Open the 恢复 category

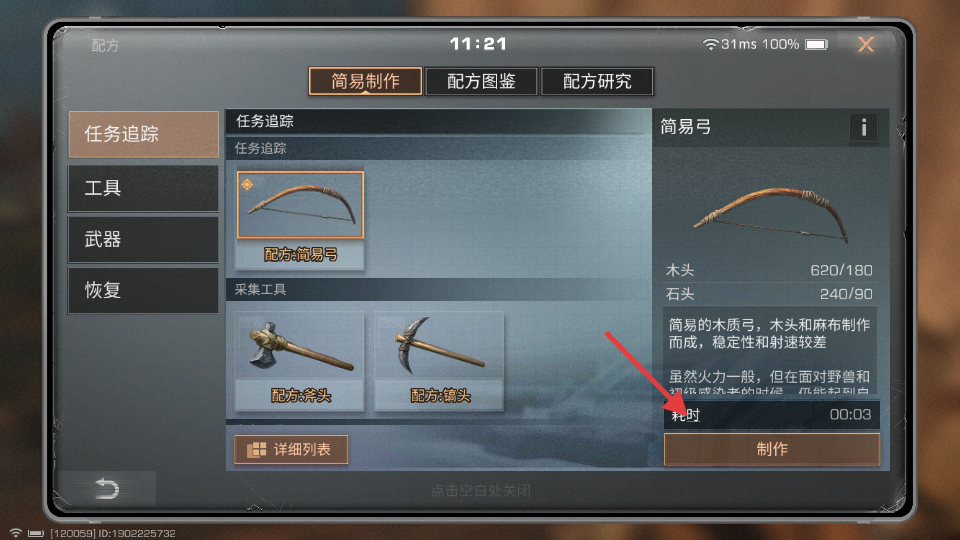click(143, 290)
